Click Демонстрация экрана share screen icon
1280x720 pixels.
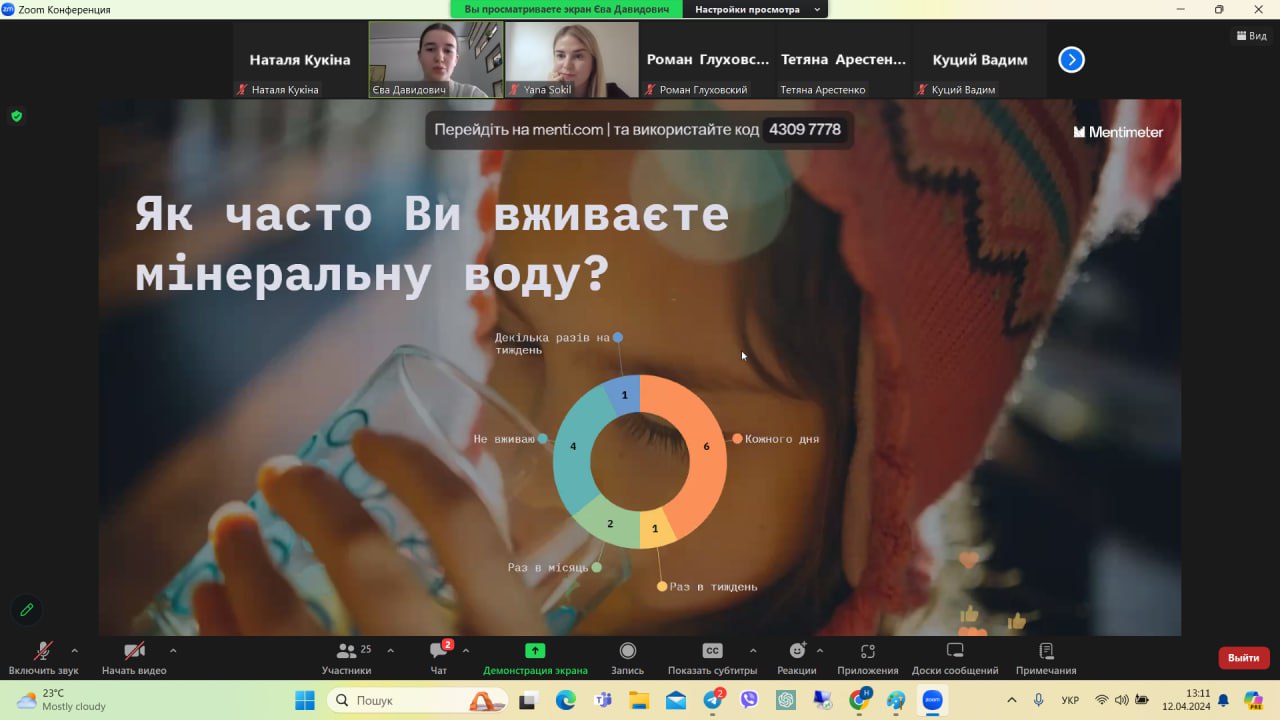pyautogui.click(x=535, y=651)
